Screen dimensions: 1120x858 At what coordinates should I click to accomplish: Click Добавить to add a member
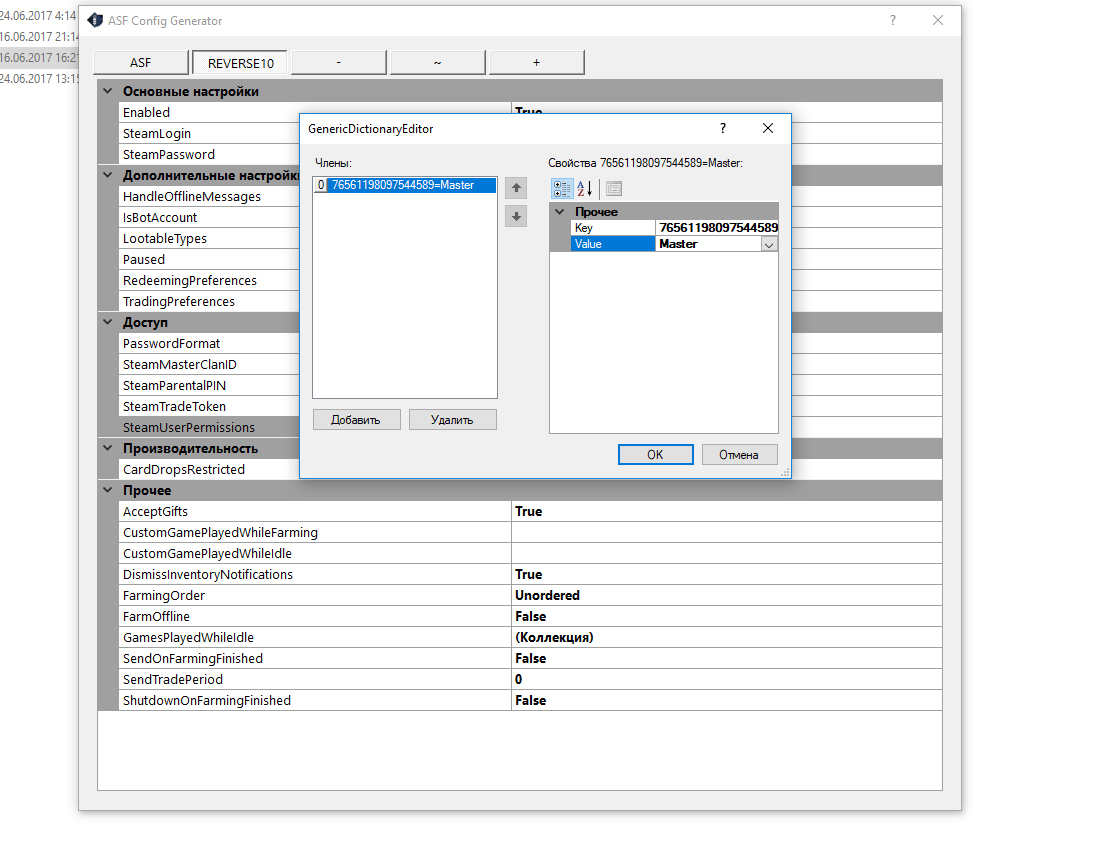(356, 419)
